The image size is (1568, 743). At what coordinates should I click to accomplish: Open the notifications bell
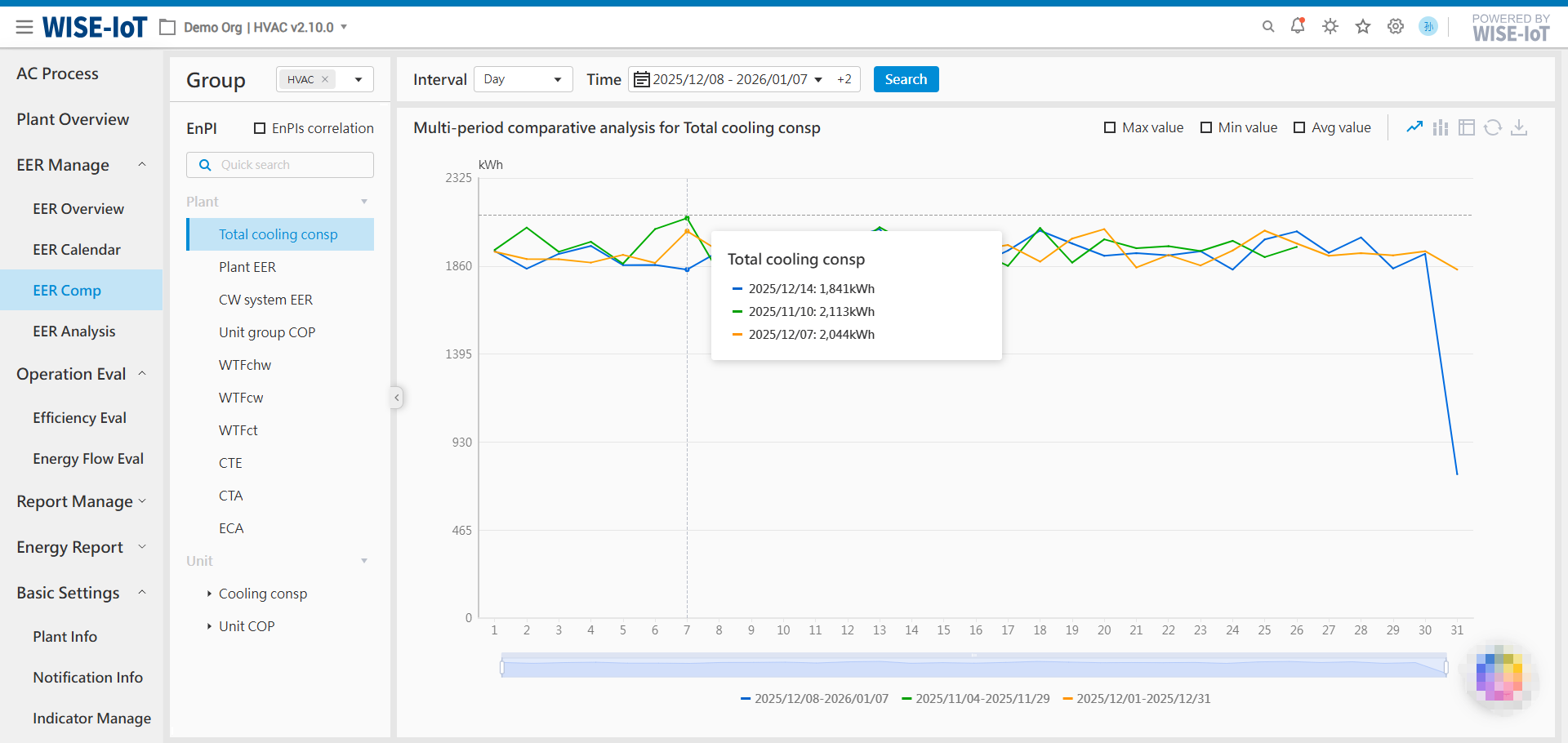[1298, 26]
